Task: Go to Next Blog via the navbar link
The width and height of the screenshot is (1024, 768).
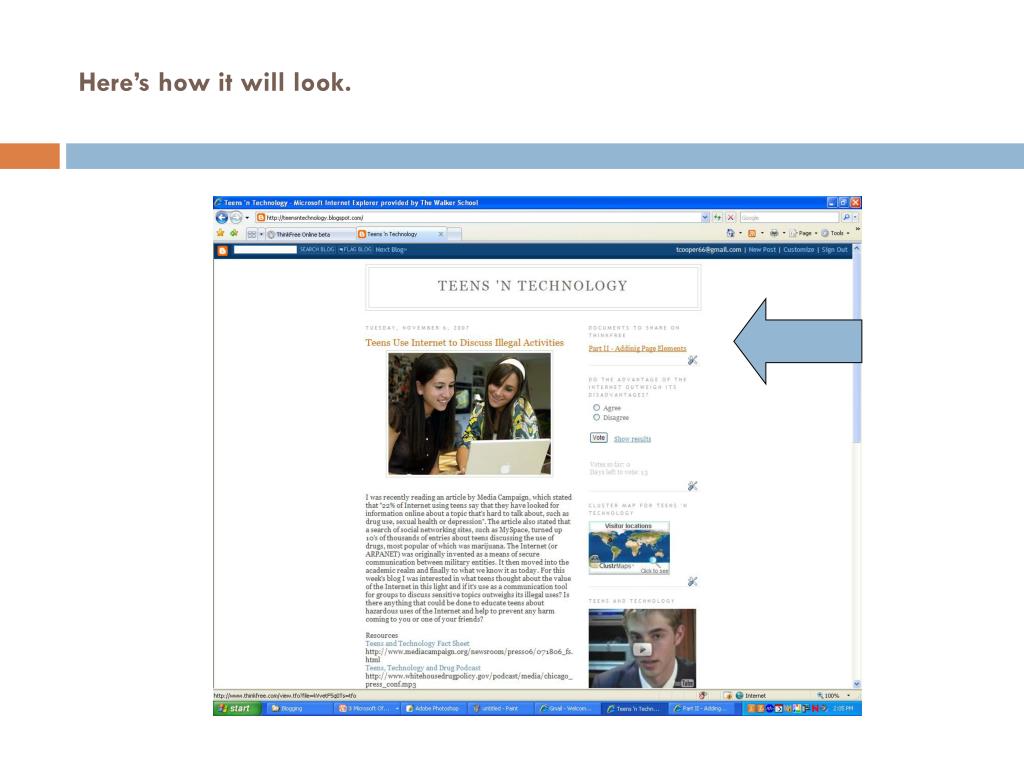Action: point(391,249)
